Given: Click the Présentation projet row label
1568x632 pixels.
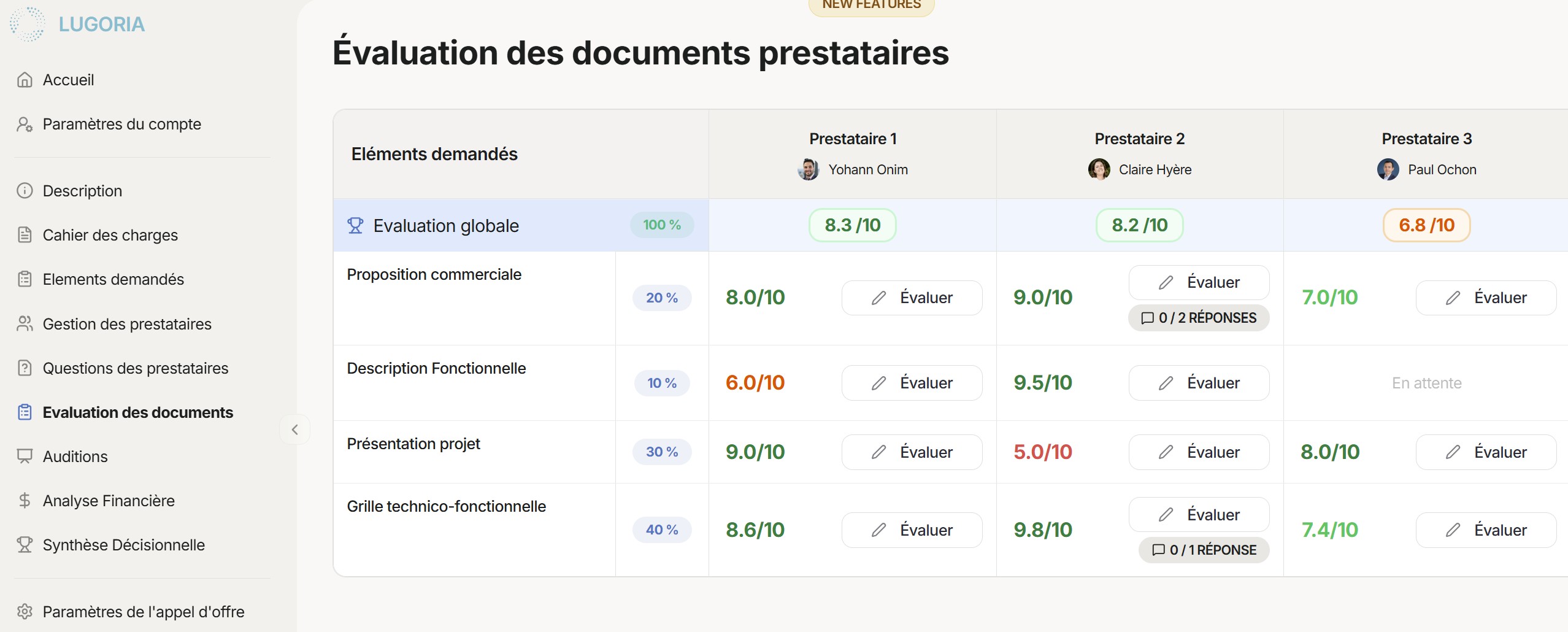Looking at the screenshot, I should click(x=413, y=444).
